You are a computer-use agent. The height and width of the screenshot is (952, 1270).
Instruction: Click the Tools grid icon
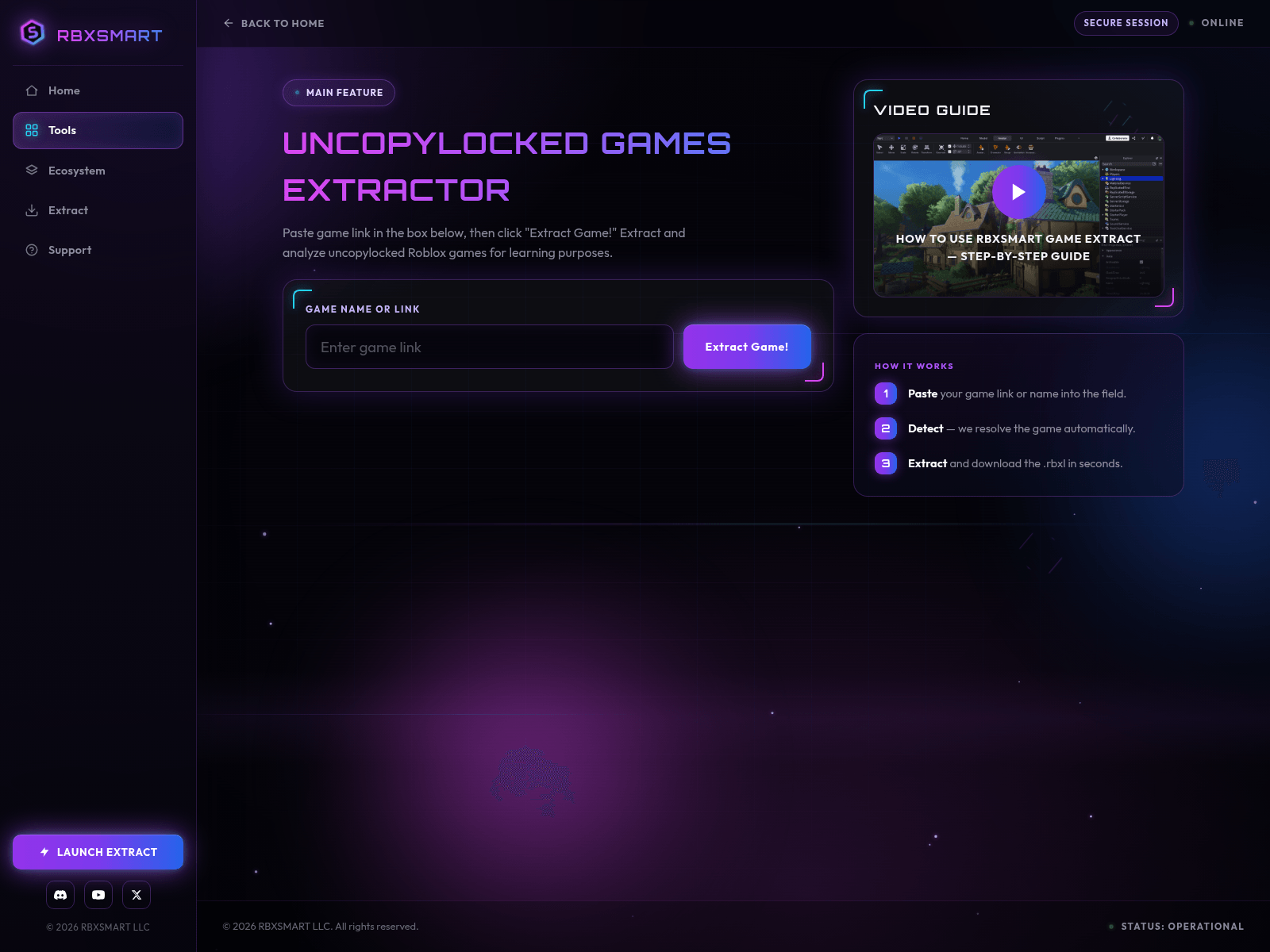pos(32,130)
